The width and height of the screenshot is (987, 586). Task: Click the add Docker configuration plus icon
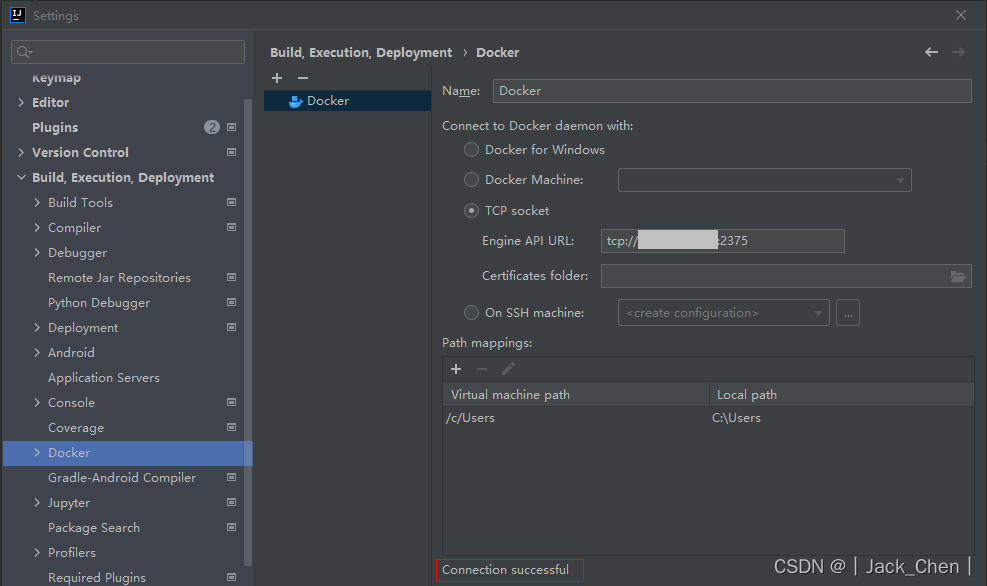pos(277,78)
